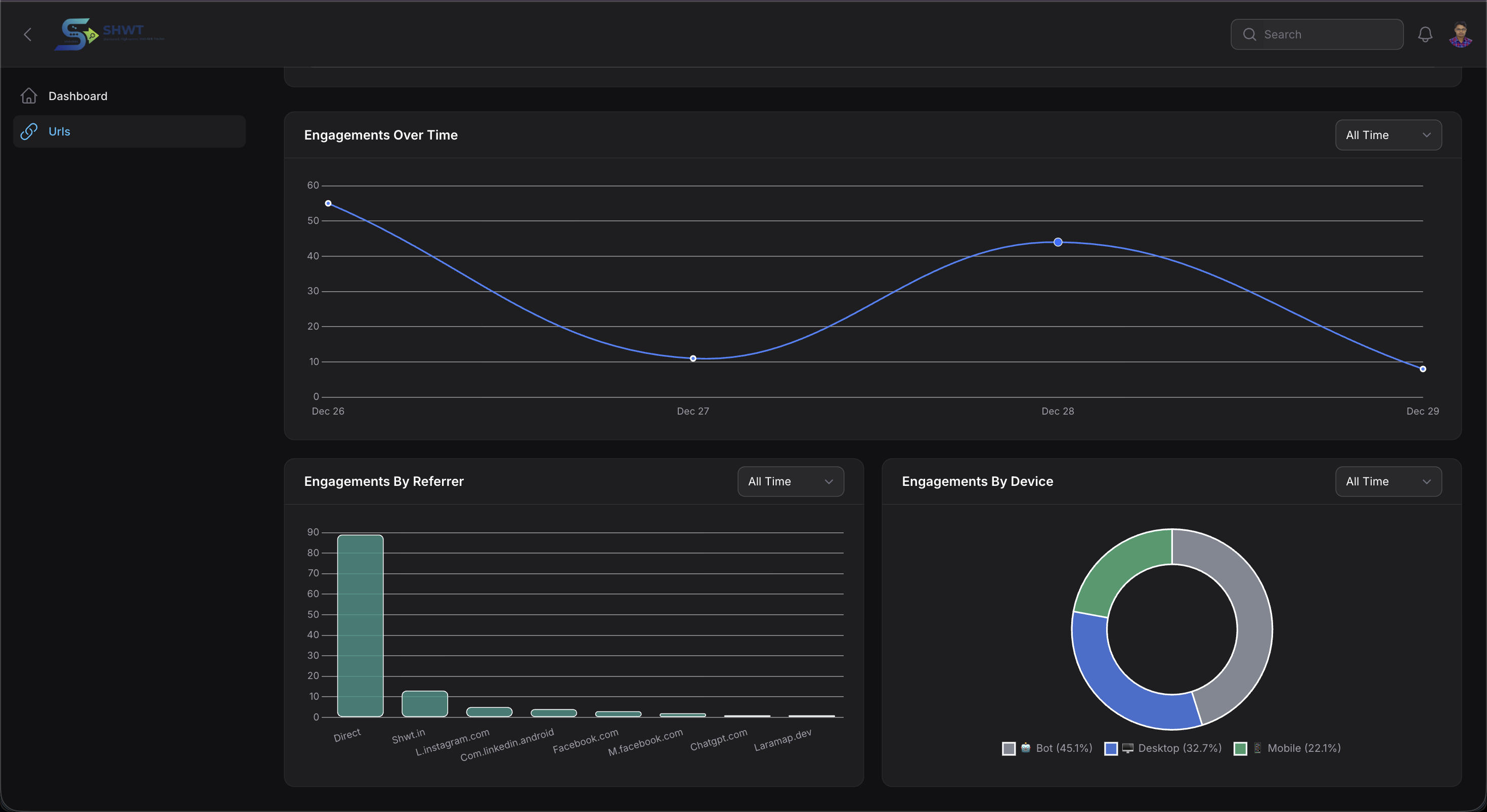
Task: Click the Dec 28 data point
Action: [x=1058, y=242]
